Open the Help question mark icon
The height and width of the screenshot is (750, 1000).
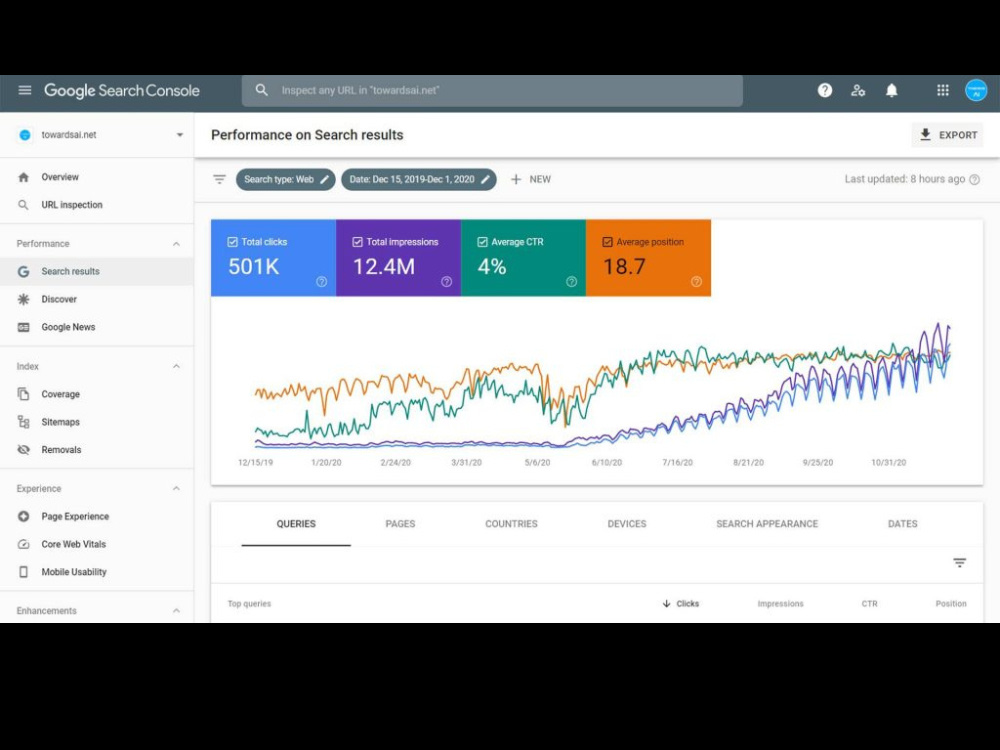[x=825, y=91]
